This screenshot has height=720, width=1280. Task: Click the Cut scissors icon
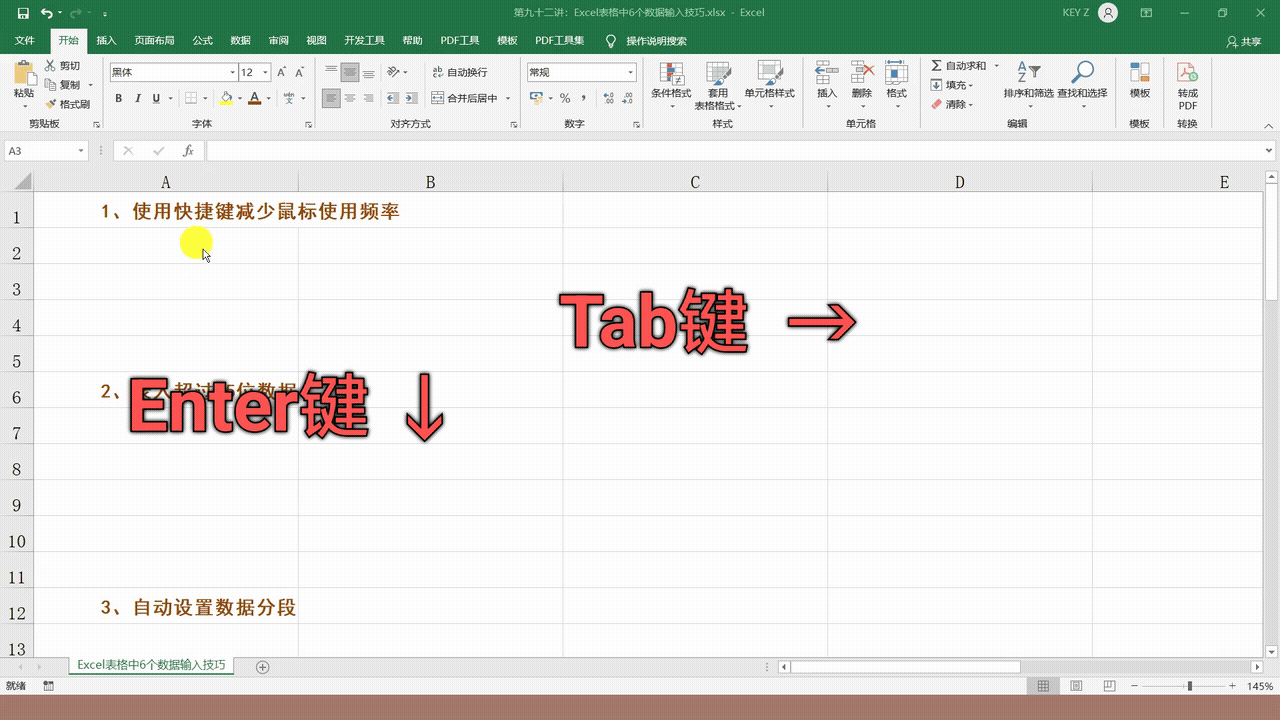point(50,66)
